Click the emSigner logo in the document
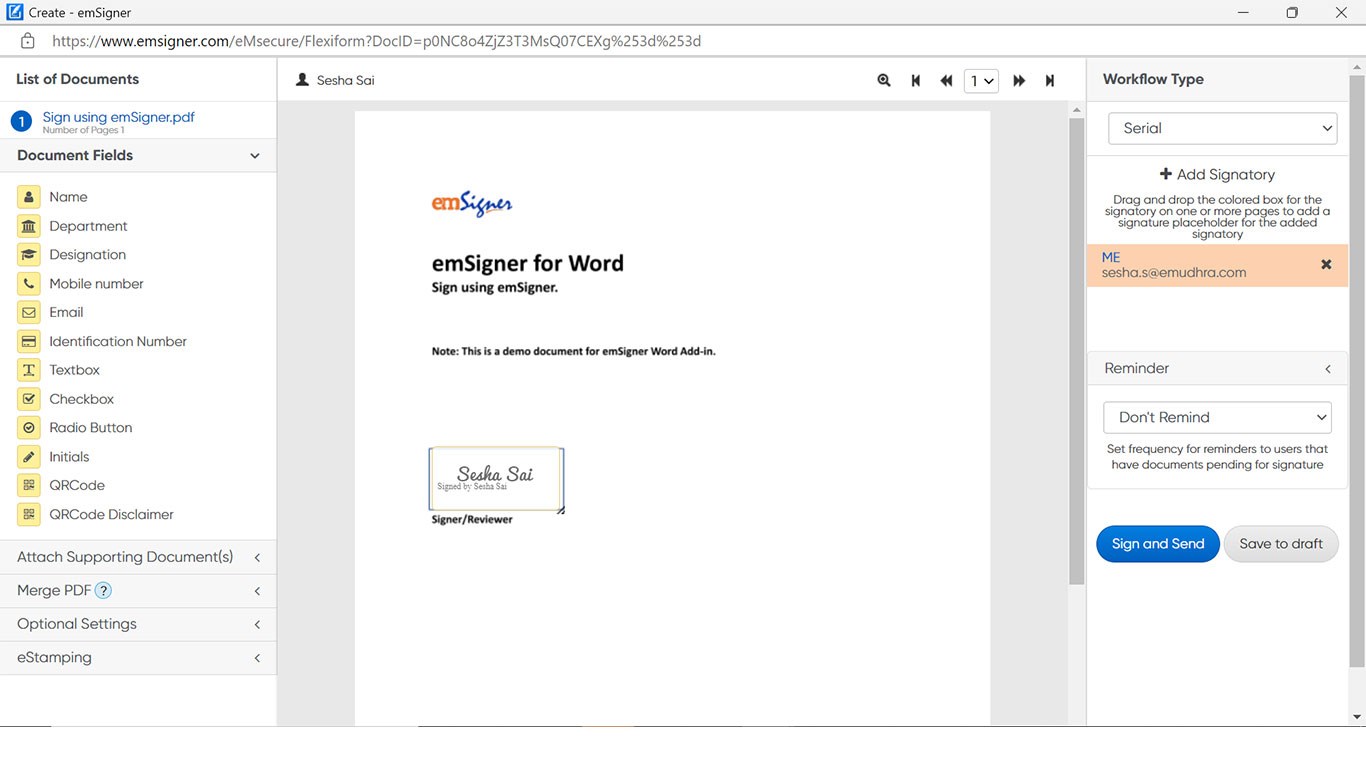 click(472, 203)
